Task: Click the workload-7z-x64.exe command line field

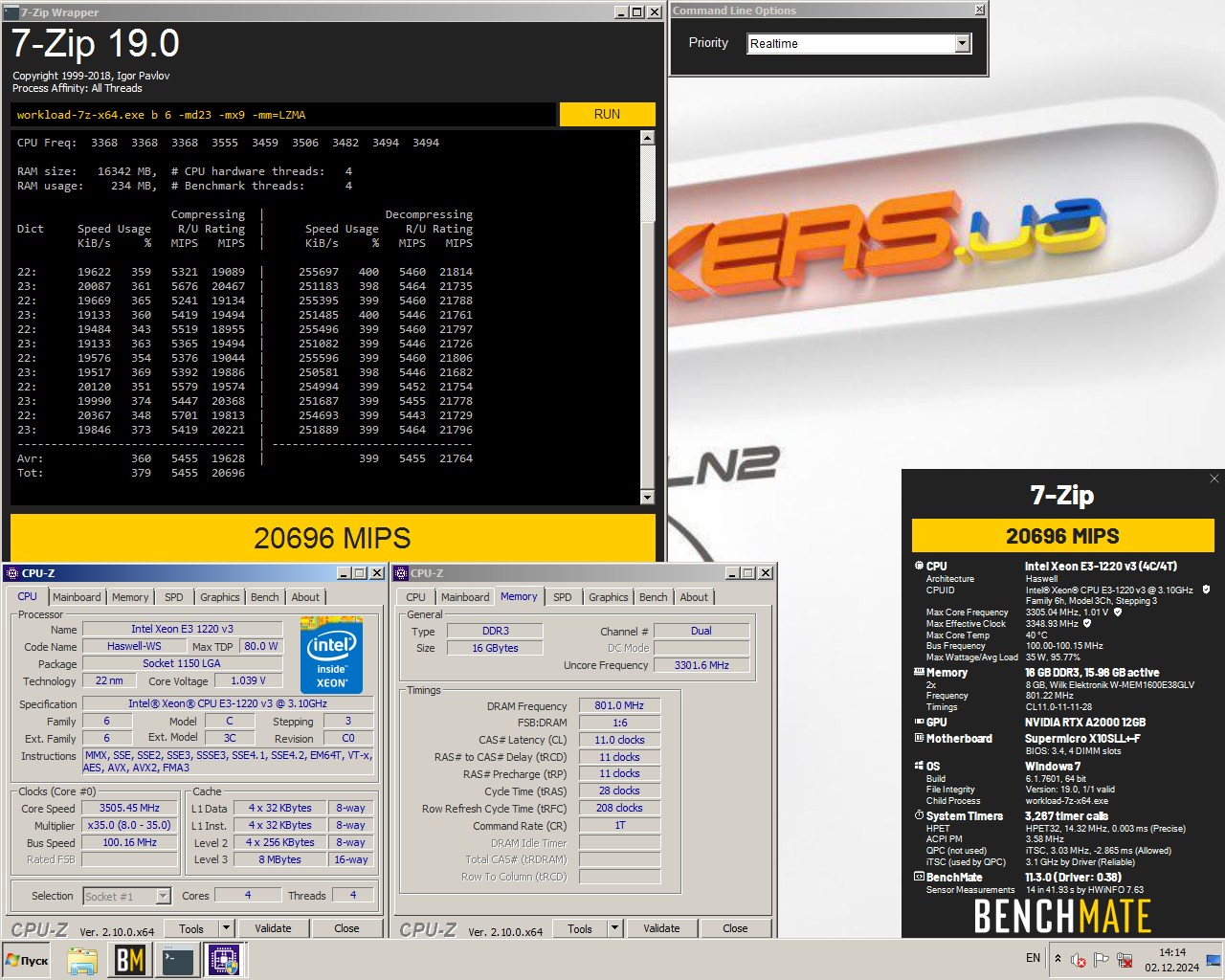Action: (283, 114)
